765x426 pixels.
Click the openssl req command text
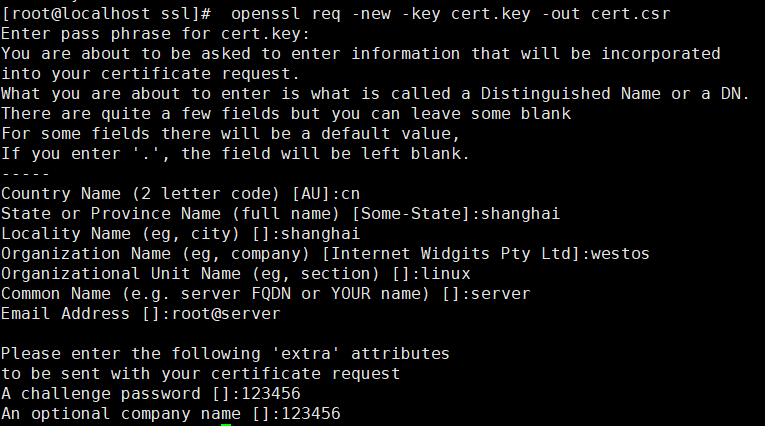point(450,14)
